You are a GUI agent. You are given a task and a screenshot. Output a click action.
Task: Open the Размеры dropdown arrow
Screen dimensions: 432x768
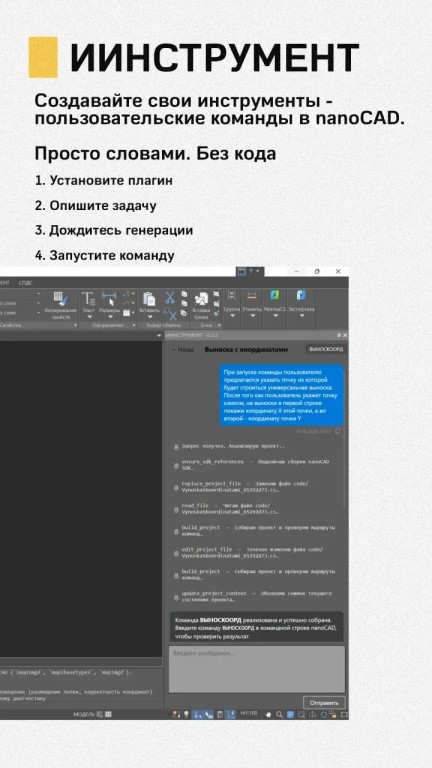pos(109,316)
